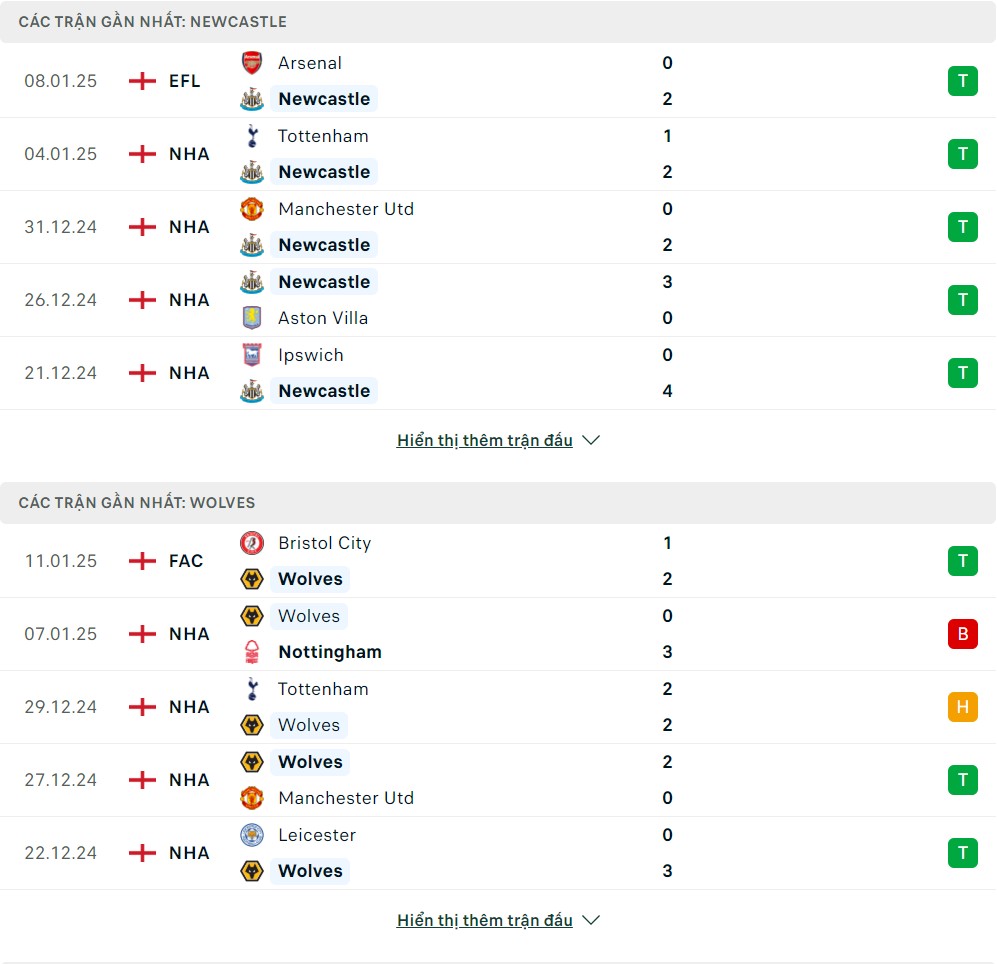Open the Tottenham vs Wolves match row
This screenshot has width=997, height=964.
click(x=498, y=707)
